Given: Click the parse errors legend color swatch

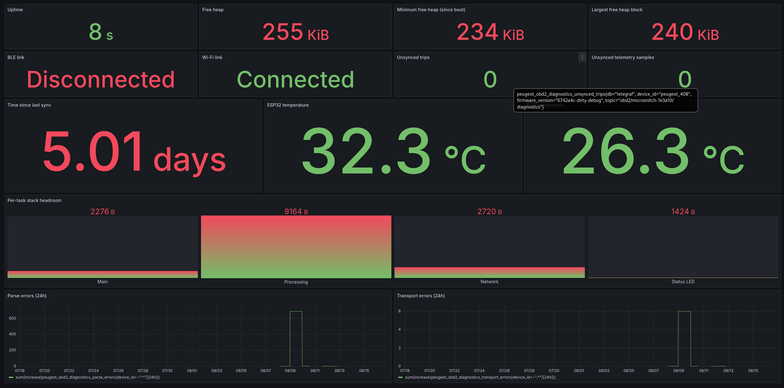Looking at the screenshot, I should point(12,377).
